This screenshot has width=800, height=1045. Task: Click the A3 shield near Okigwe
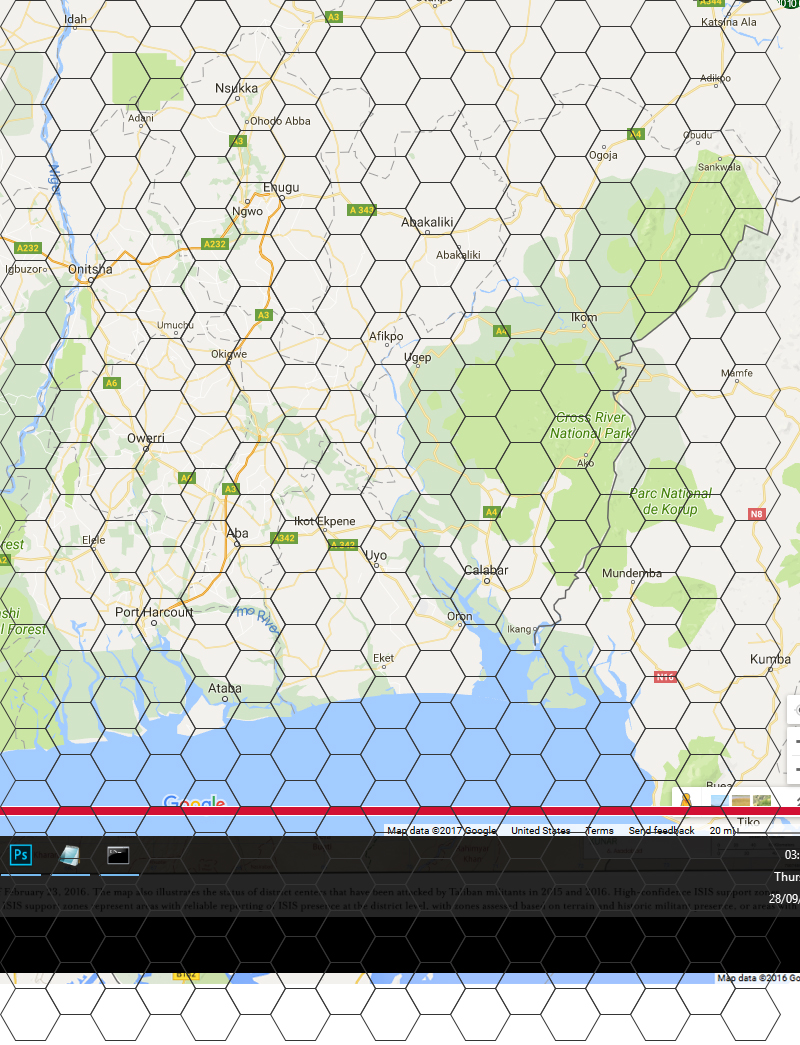264,315
